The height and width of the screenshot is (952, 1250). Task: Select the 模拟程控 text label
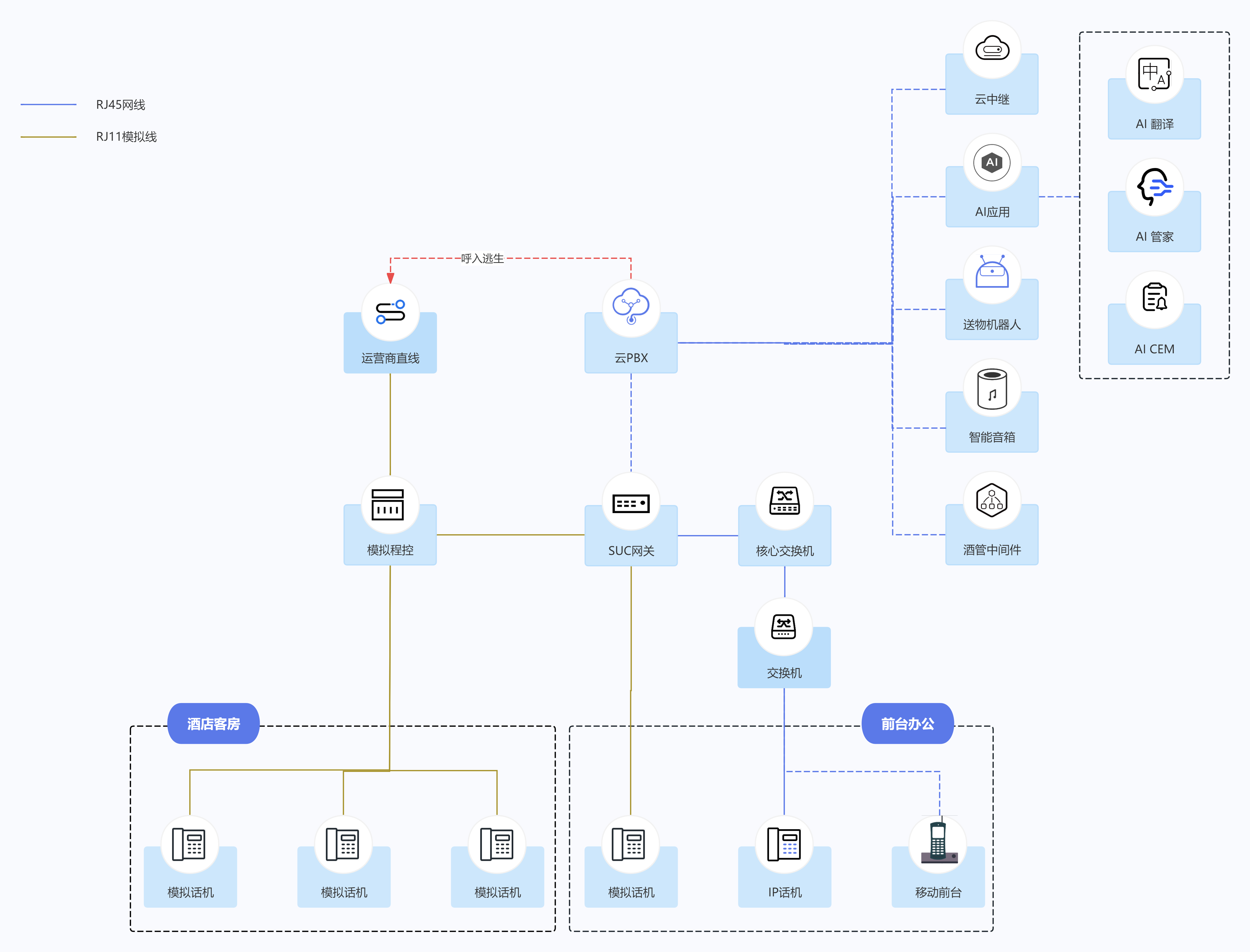tap(391, 550)
